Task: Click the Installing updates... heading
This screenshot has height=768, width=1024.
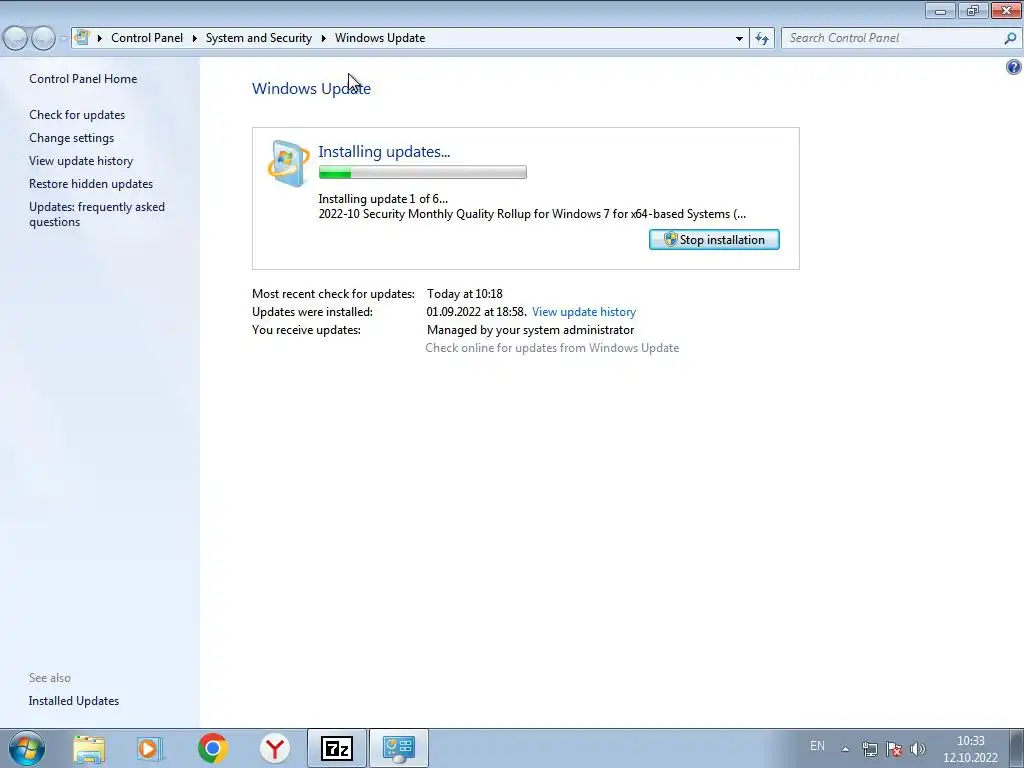Action: pos(384,152)
